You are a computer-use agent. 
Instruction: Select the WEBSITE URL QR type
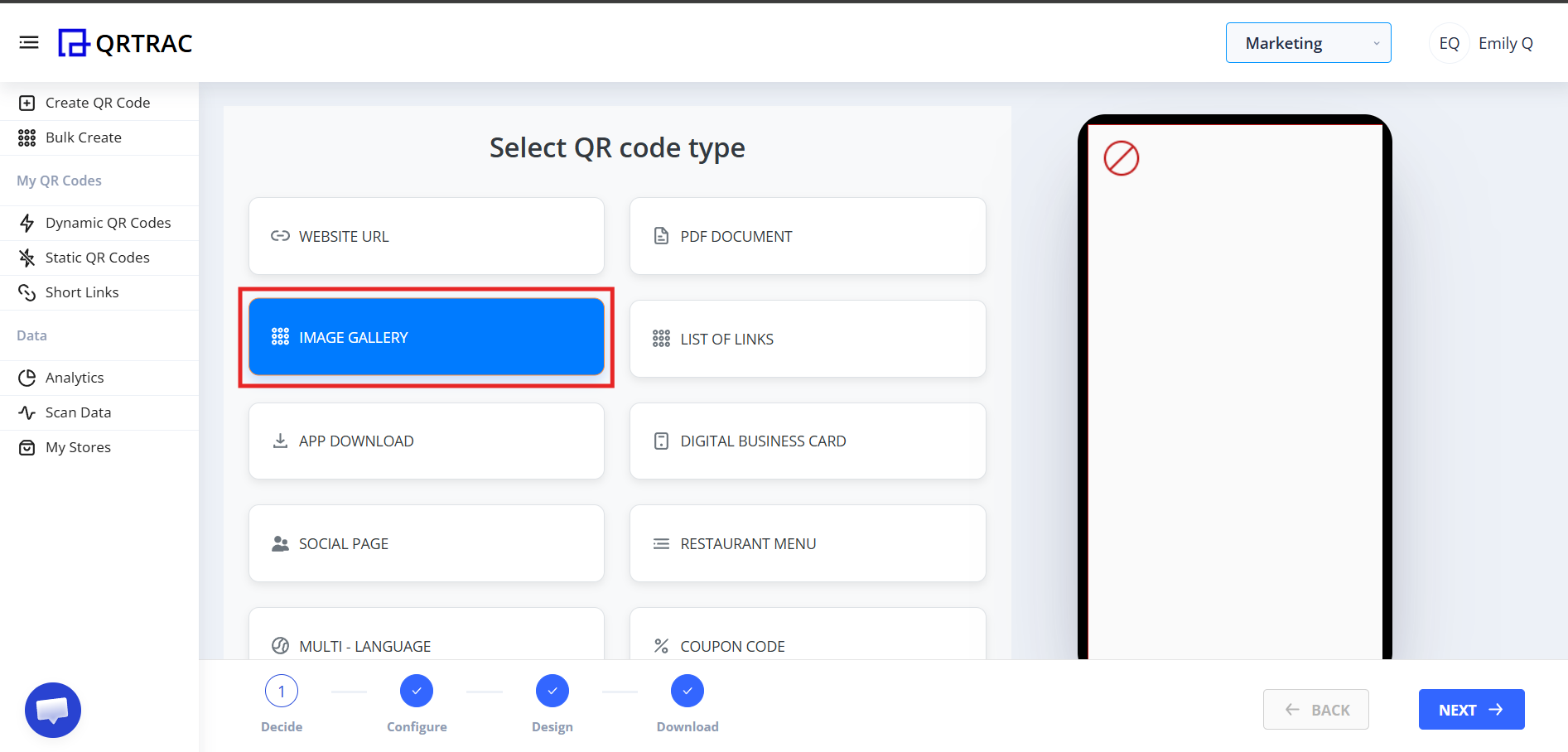(426, 235)
